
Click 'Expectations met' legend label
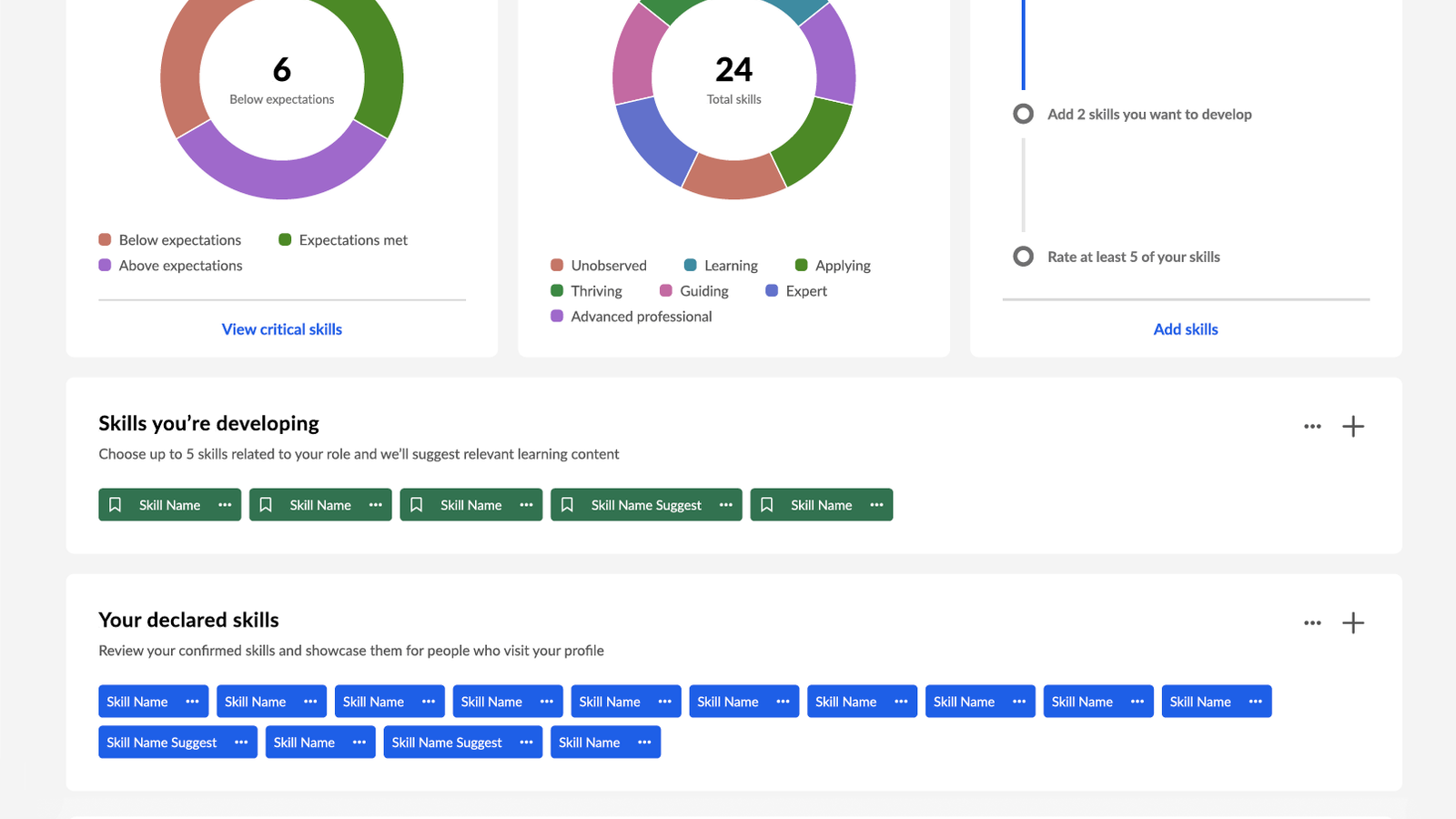353,240
